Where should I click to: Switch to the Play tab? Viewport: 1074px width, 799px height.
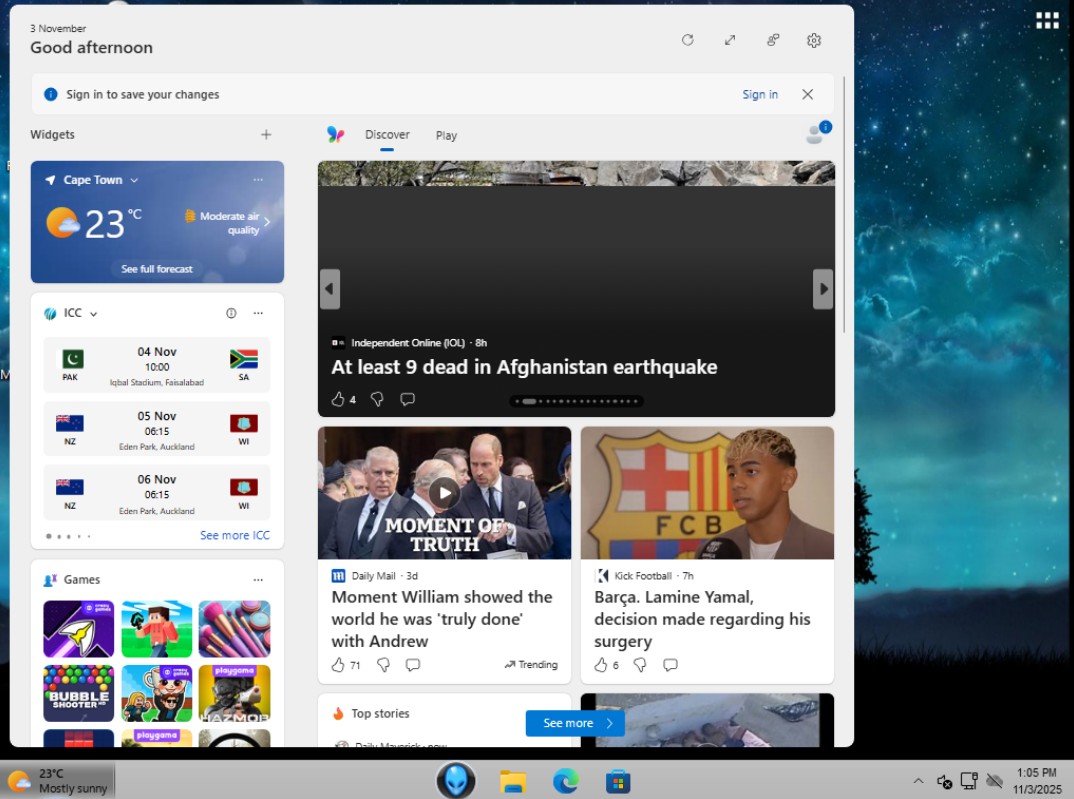pos(446,136)
